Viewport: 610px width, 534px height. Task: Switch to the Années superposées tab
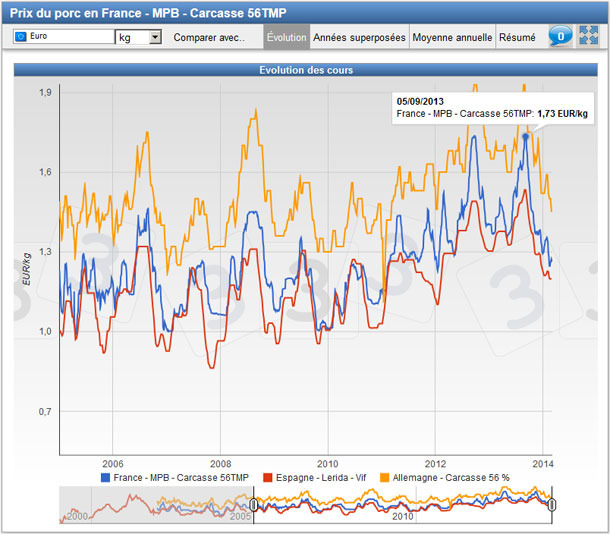point(359,37)
